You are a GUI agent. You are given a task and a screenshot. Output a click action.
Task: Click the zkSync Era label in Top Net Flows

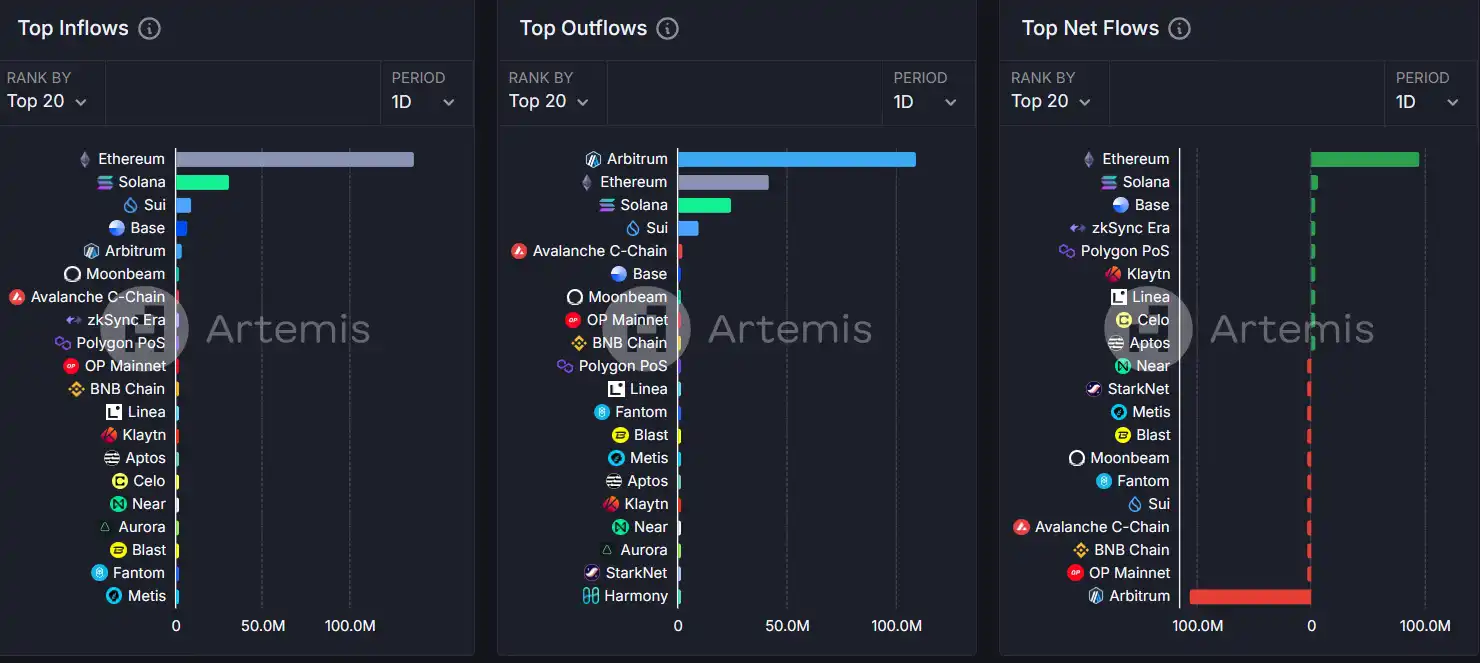pyautogui.click(x=1130, y=228)
